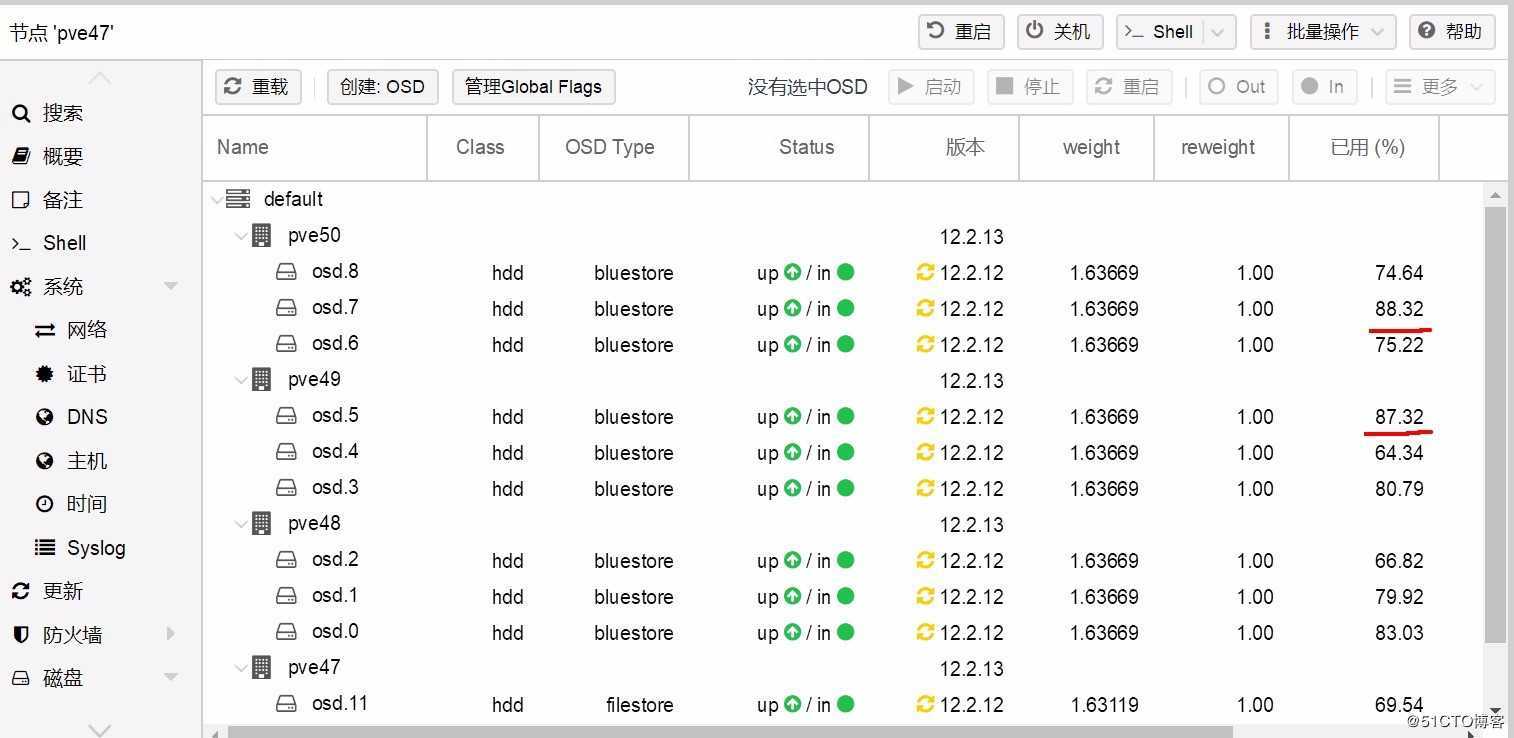Click the 创建: OSD button
This screenshot has height=738, width=1514.
[382, 87]
